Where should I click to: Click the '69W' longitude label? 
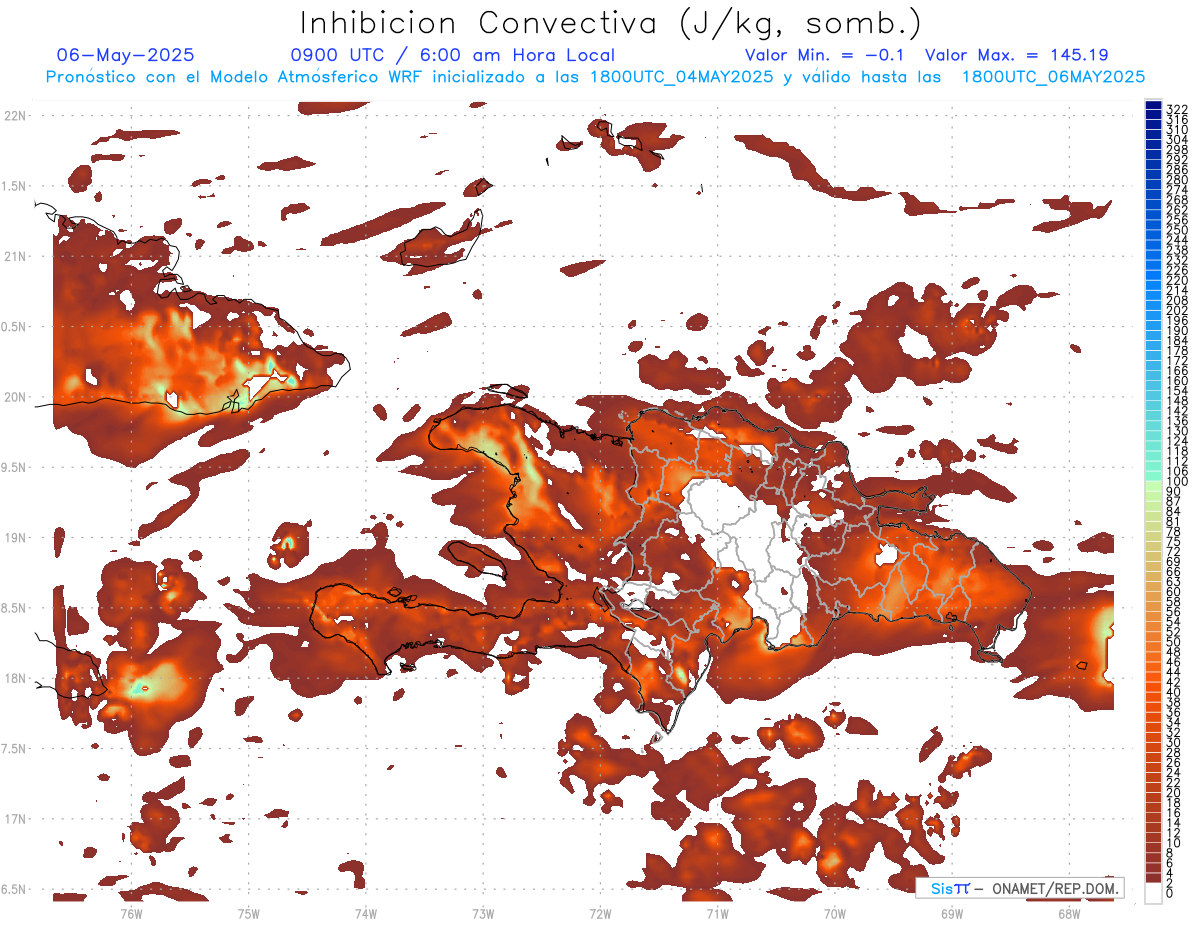952,913
